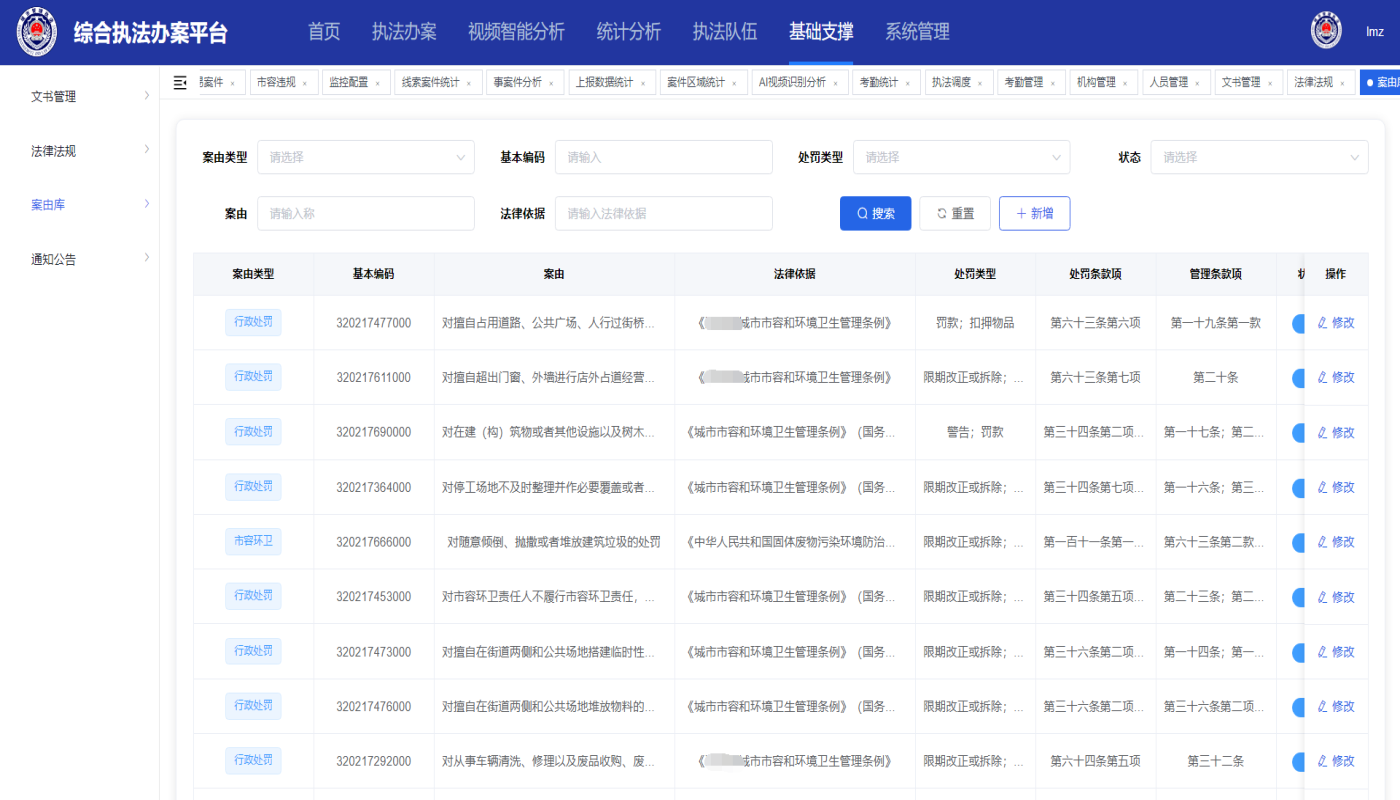Screen dimensions: 1400x800
Task: Click 修改 for row 320217292000
Action: (x=1336, y=762)
